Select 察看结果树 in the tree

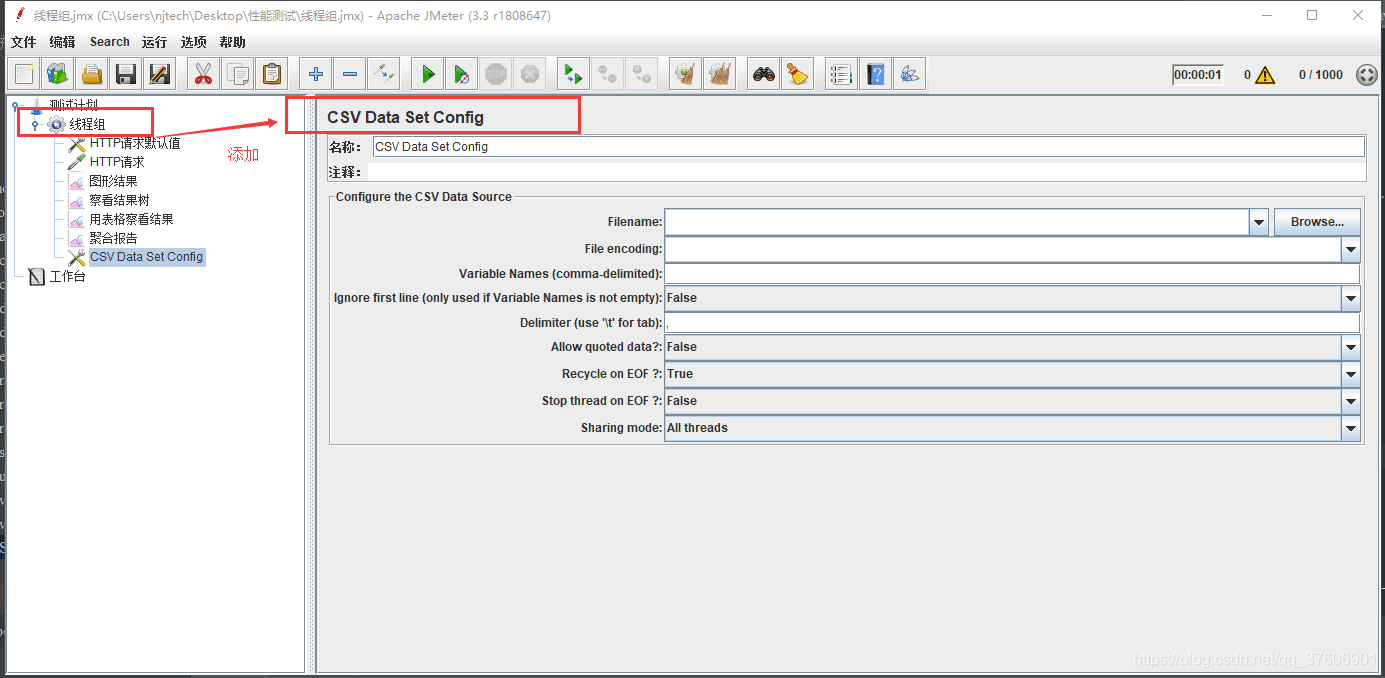coord(119,200)
